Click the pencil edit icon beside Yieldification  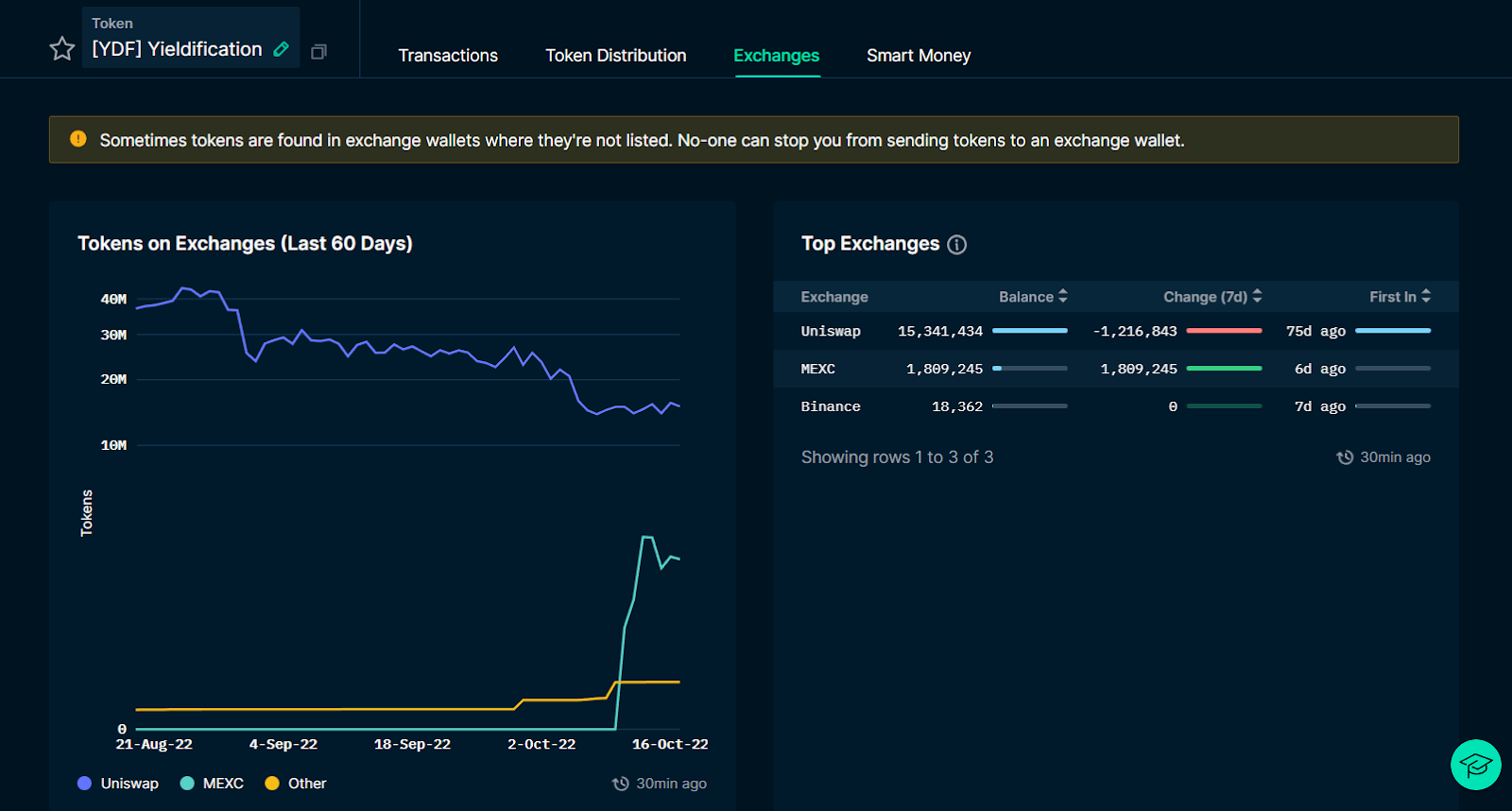[281, 49]
